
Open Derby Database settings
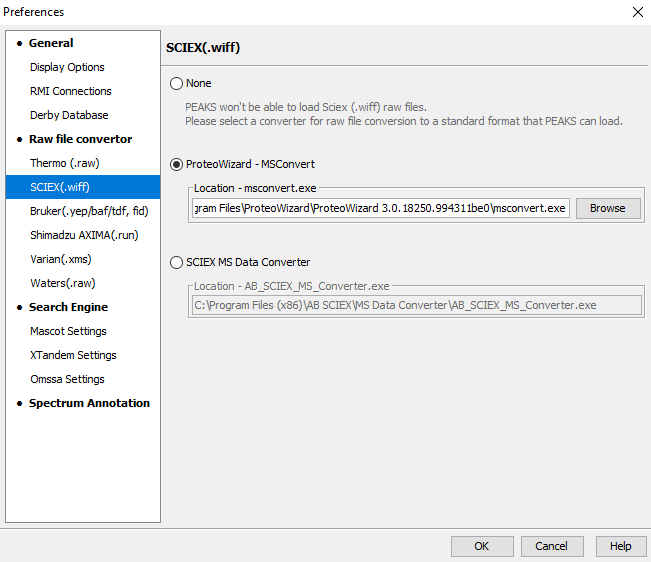point(69,115)
